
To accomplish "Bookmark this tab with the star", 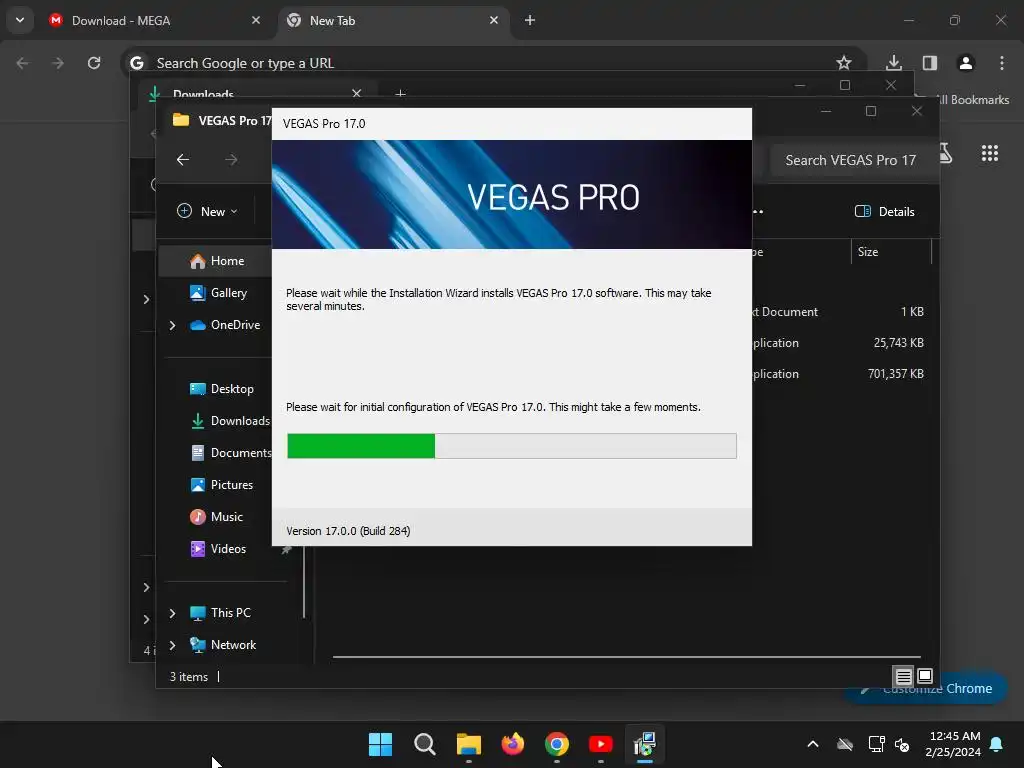I will 844,63.
